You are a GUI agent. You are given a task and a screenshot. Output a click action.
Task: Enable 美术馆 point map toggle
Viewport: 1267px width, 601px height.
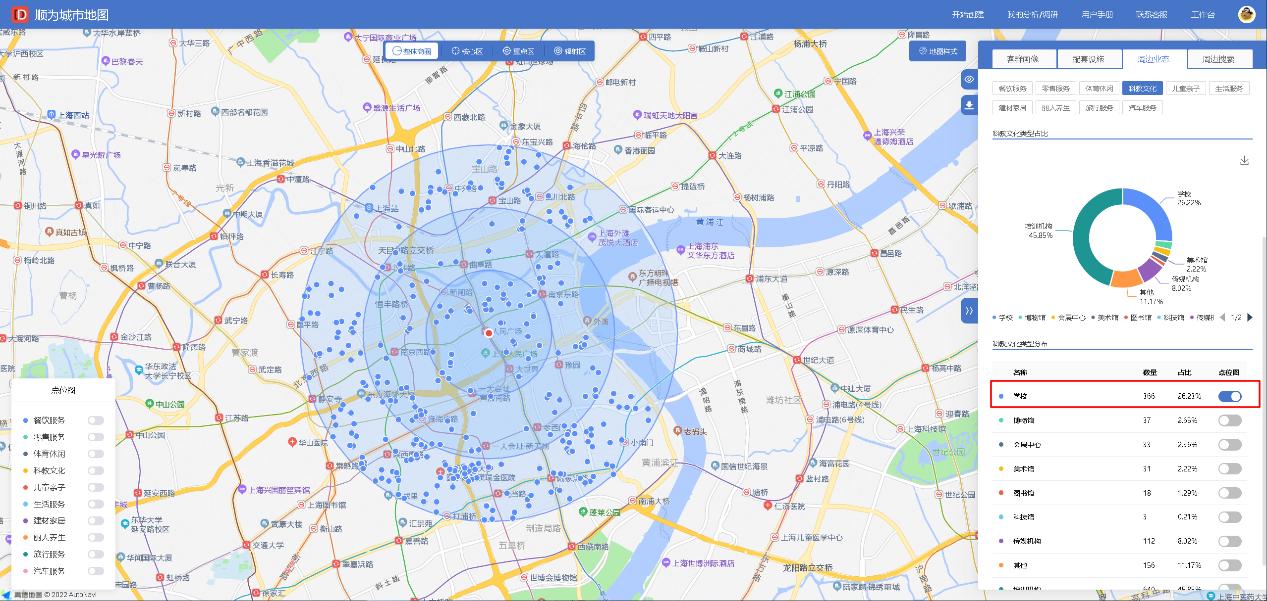tap(1230, 469)
